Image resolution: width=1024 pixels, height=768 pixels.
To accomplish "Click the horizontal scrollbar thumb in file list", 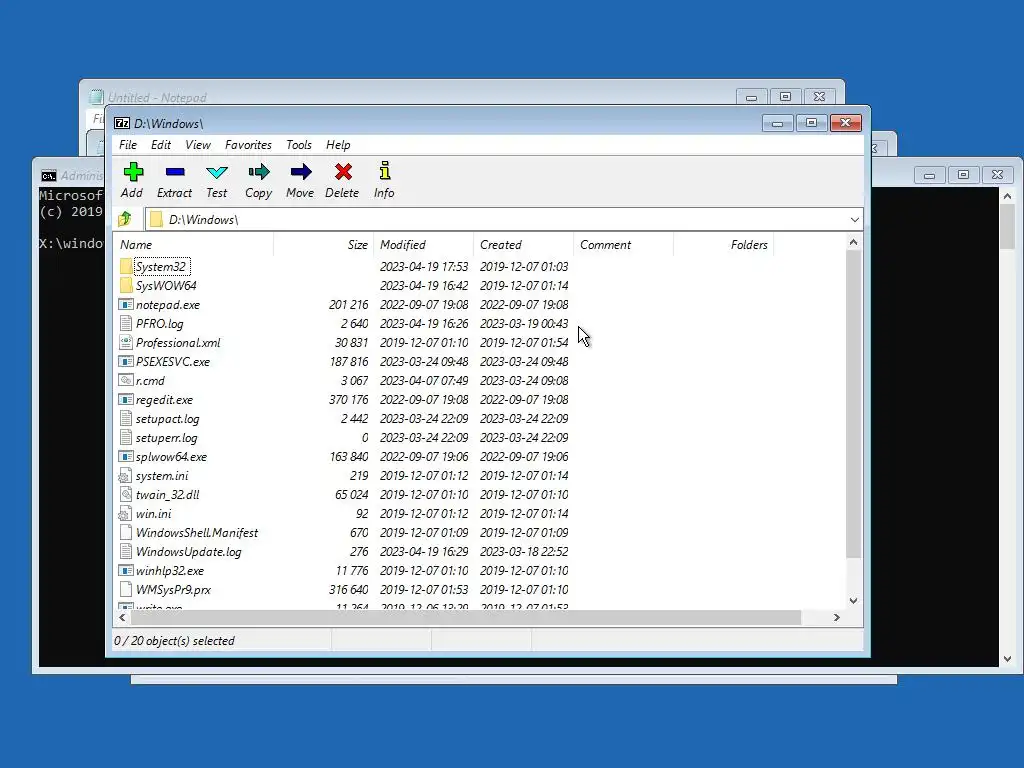I will coord(466,617).
